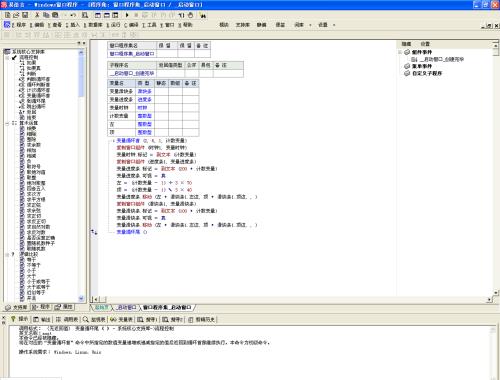Screen dimensions: 500x380
Task: Open the 帮助 menu
Action: (x=185, y=25)
